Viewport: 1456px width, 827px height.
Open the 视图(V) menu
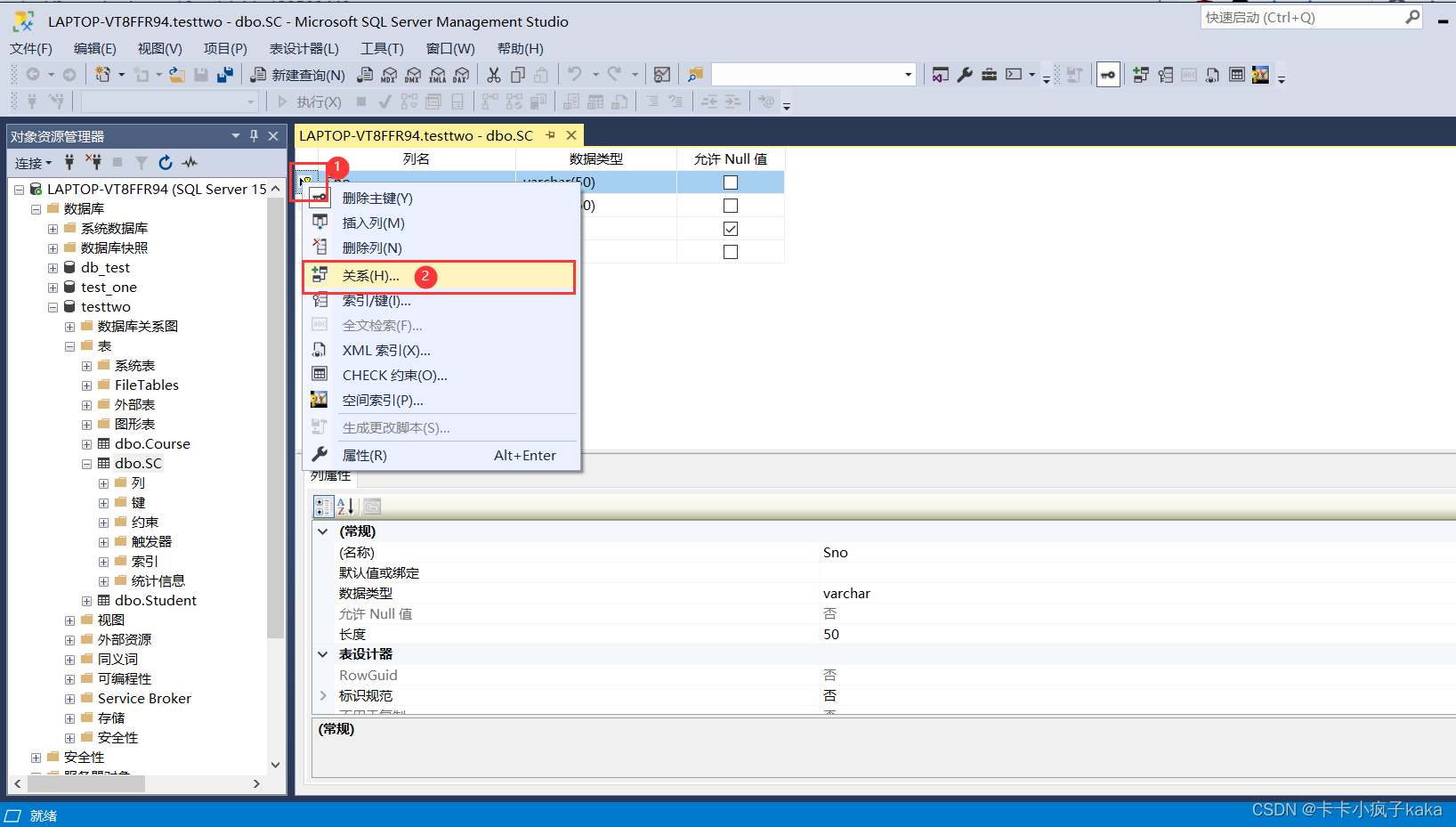pyautogui.click(x=159, y=49)
